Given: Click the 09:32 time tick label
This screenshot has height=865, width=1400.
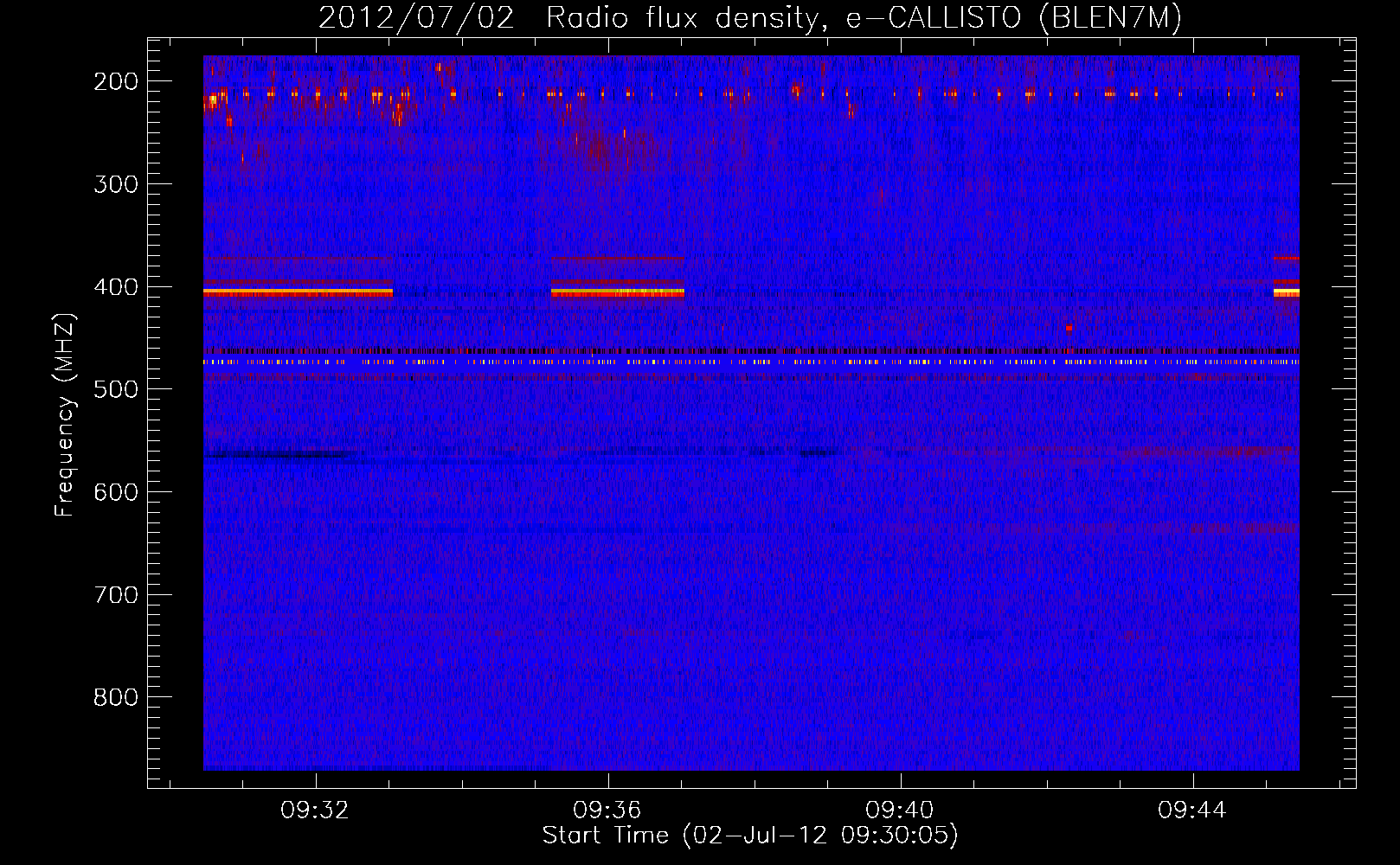Looking at the screenshot, I should (x=315, y=811).
